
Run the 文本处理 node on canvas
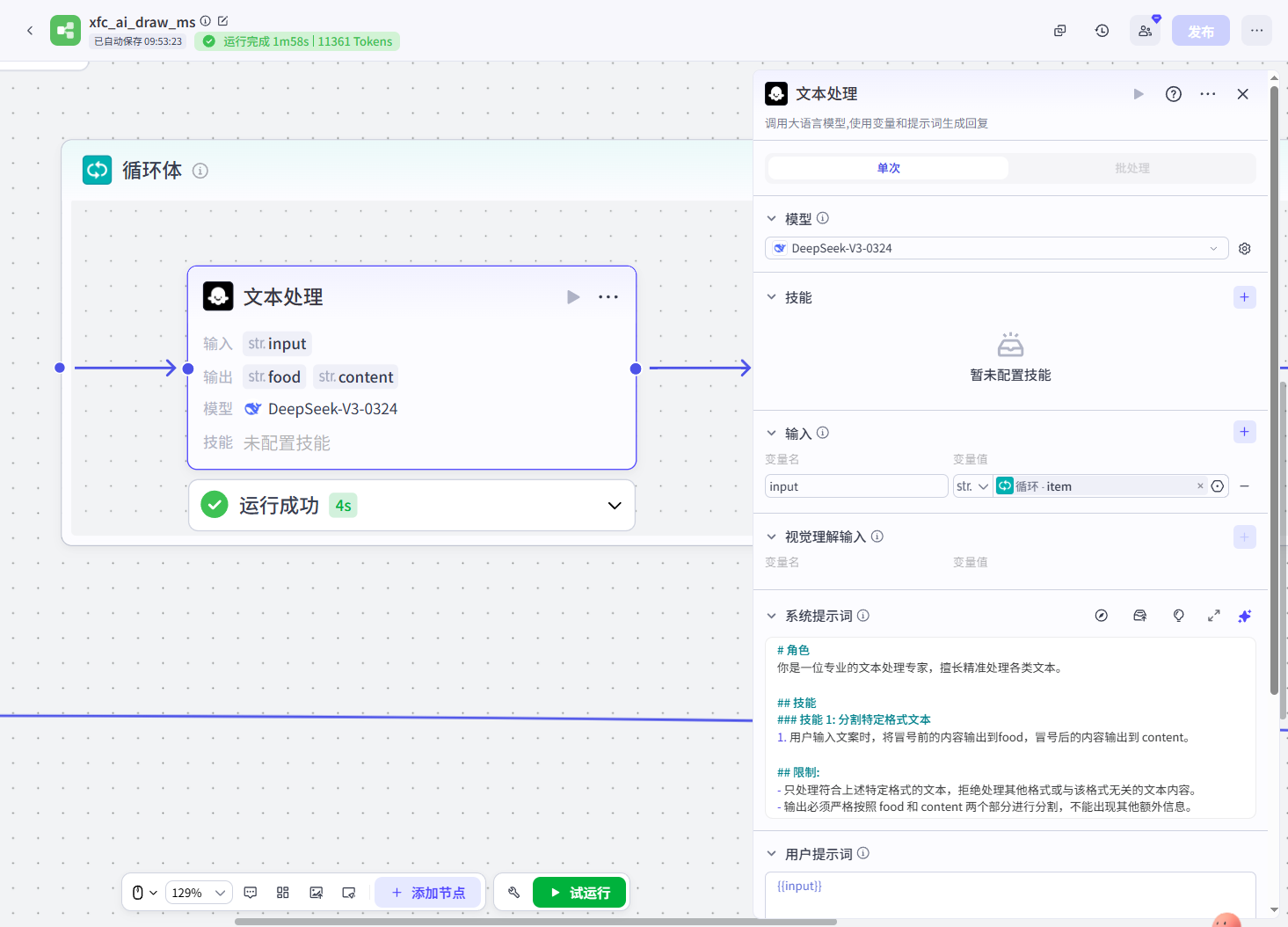(573, 297)
